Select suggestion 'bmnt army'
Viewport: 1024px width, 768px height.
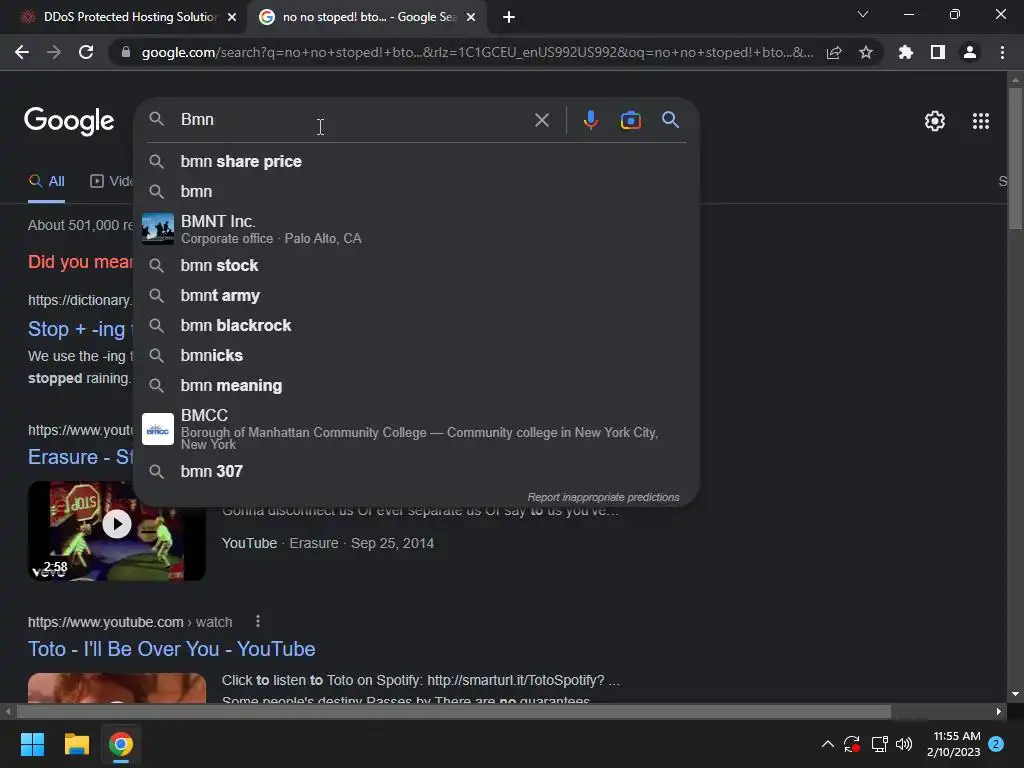pos(417,295)
